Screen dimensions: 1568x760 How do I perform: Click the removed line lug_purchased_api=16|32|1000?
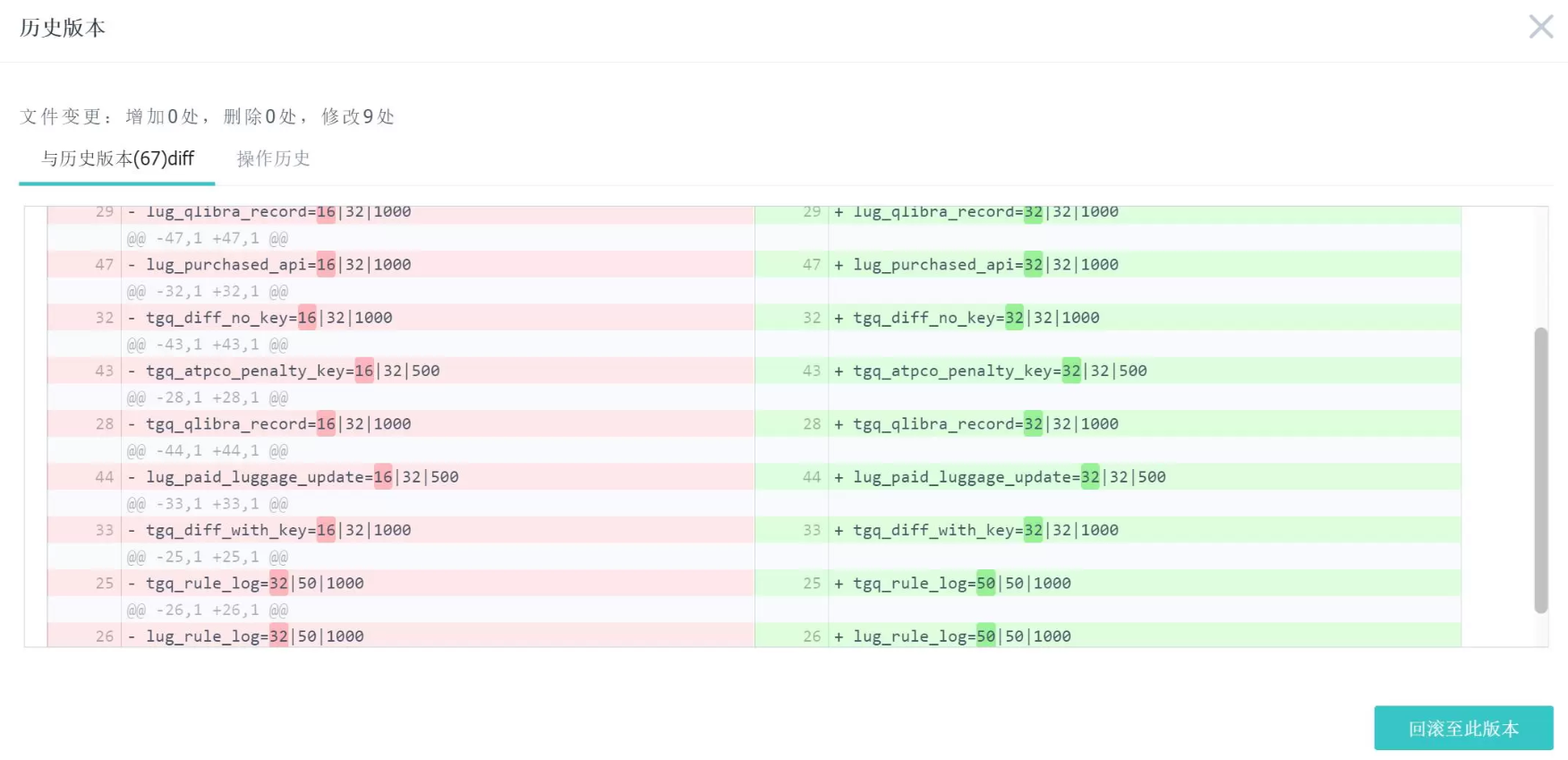(401, 264)
